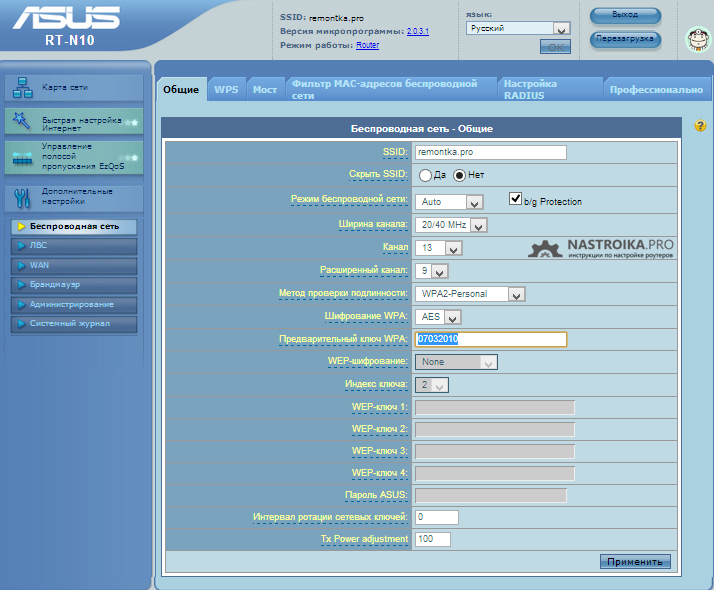714x590 pixels.
Task: Open the WEP encryption None dropdown
Action: coord(456,362)
